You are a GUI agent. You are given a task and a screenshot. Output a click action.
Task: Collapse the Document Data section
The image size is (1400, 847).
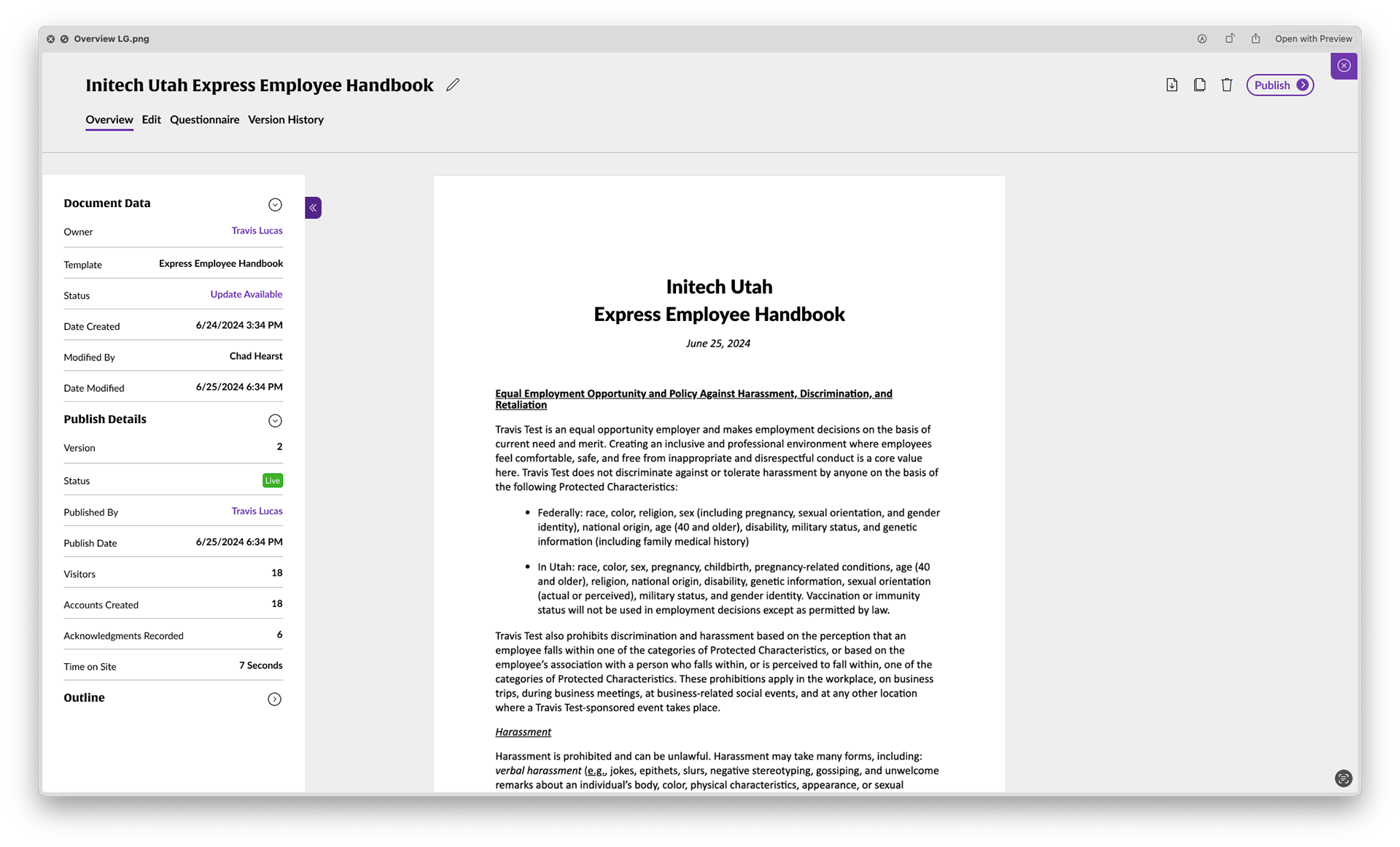275,205
